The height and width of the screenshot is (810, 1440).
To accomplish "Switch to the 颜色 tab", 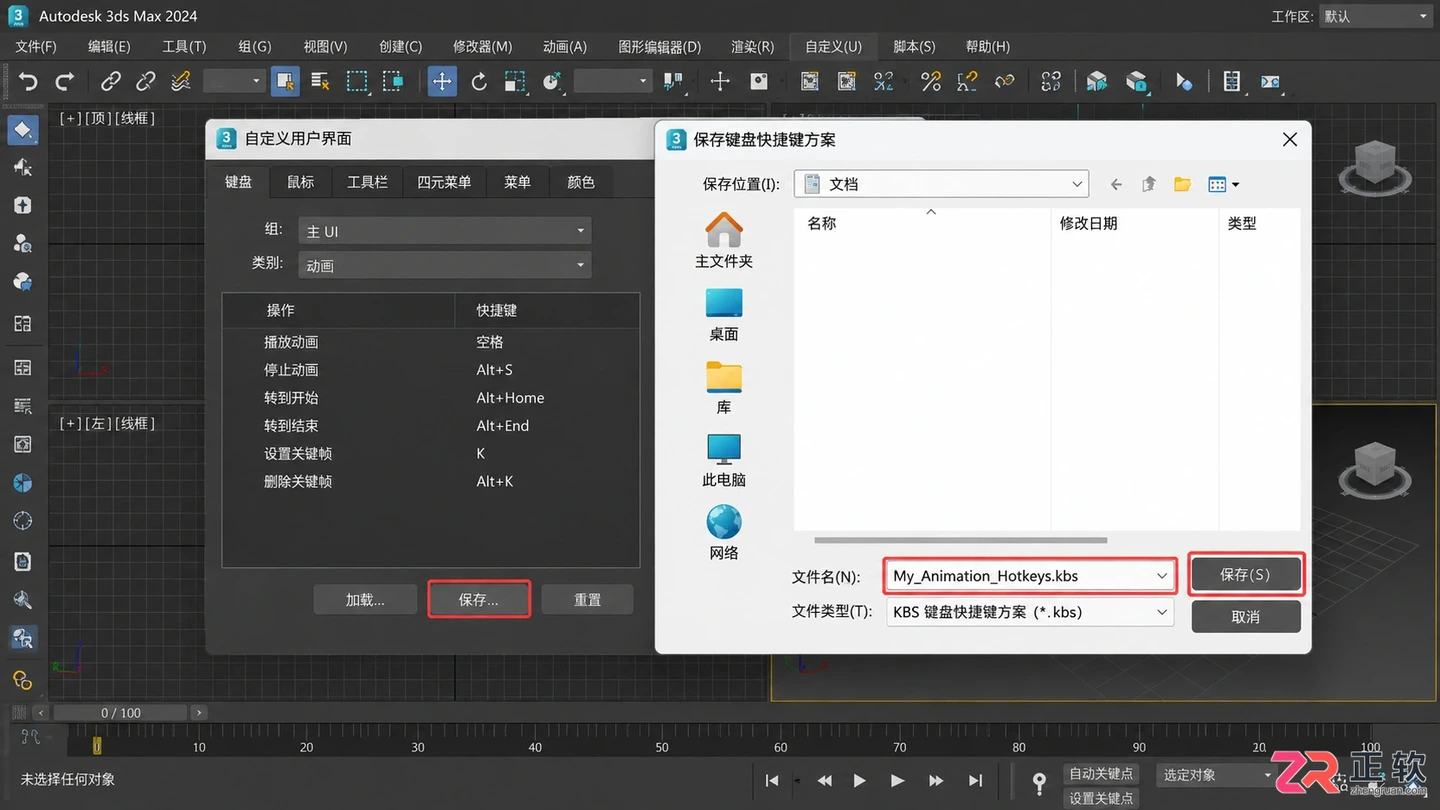I will [581, 182].
